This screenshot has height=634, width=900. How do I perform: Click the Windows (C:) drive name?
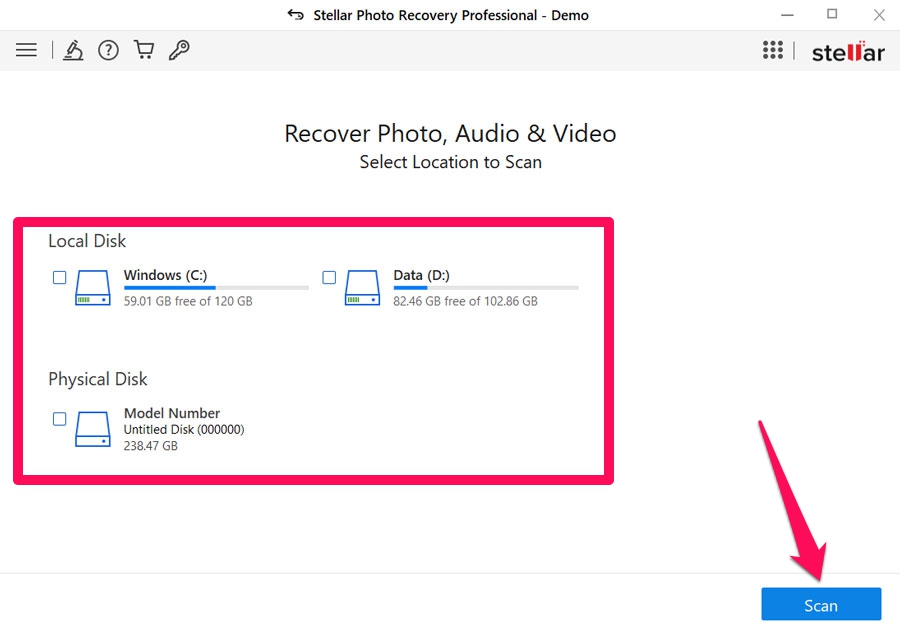(165, 275)
